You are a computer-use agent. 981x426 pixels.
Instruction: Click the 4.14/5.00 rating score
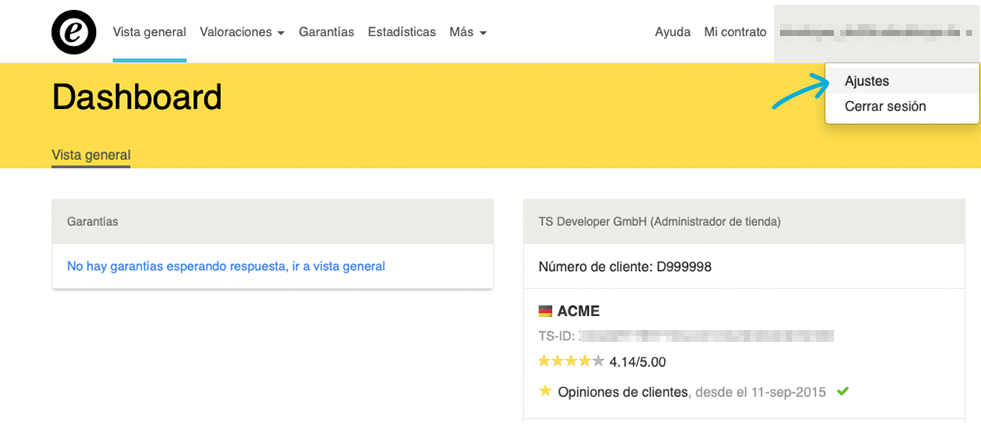(637, 362)
